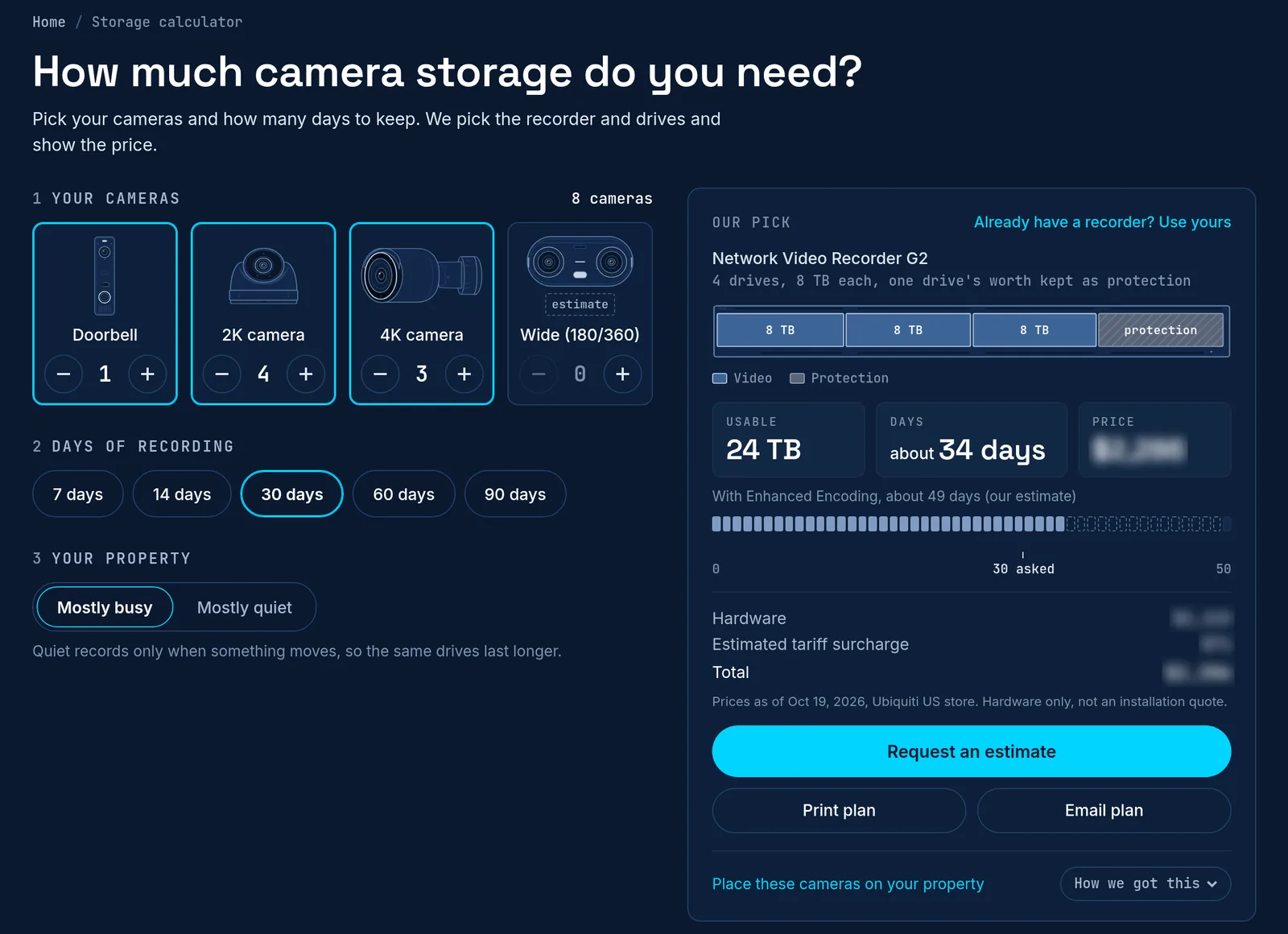Decrease the 4K camera count
This screenshot has width=1288, height=934.
381,374
